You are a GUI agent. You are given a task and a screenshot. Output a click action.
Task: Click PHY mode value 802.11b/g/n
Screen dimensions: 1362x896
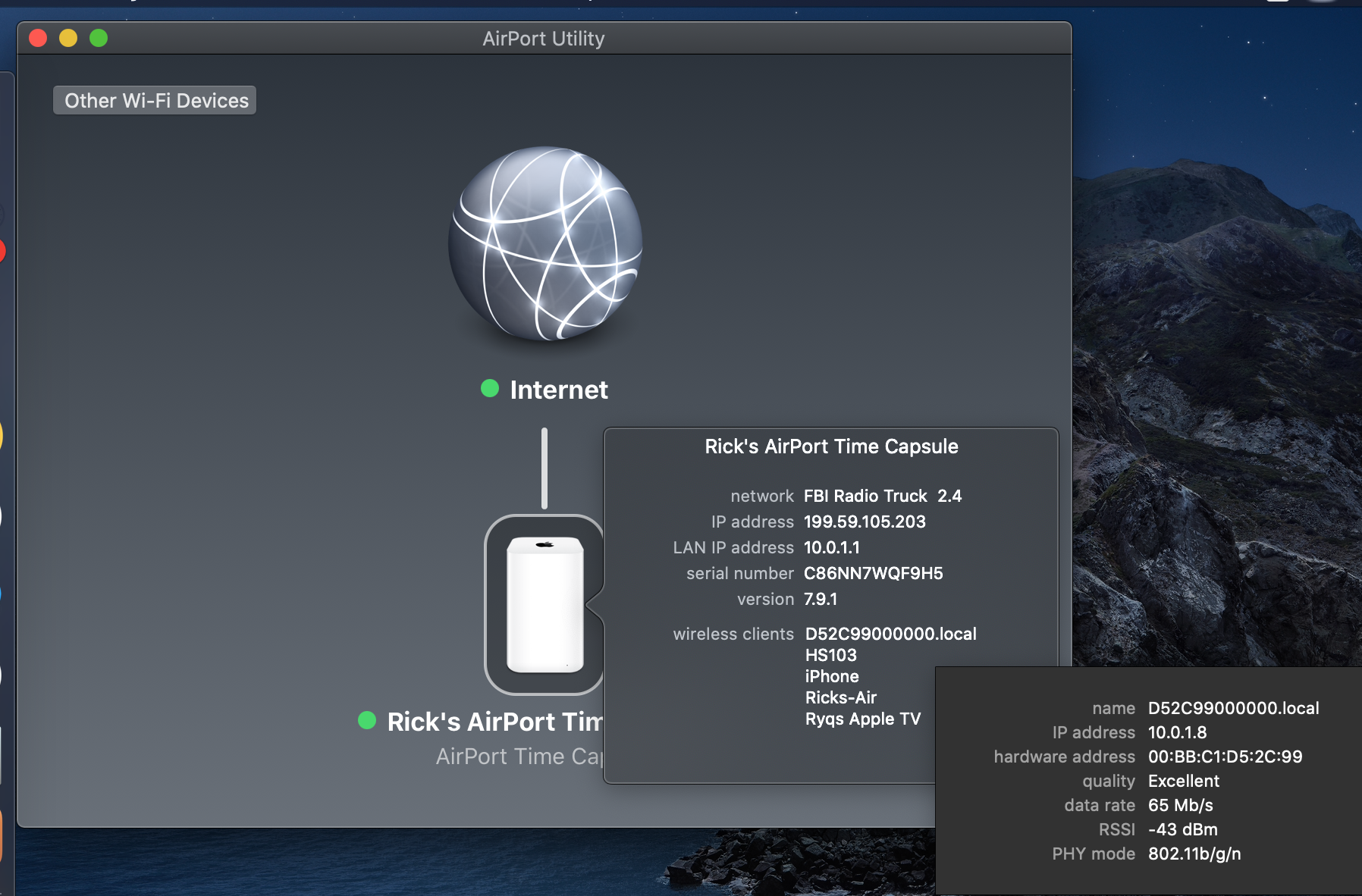pyautogui.click(x=1194, y=854)
